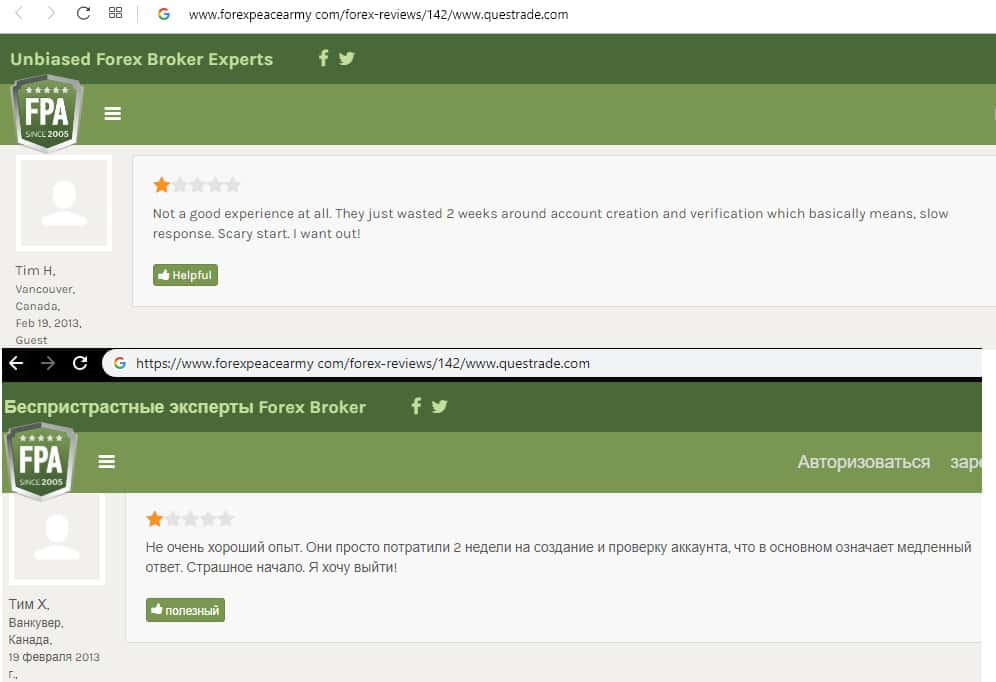This screenshot has height=682, width=996.
Task: Reload the page in the upper browser
Action: click(x=83, y=13)
